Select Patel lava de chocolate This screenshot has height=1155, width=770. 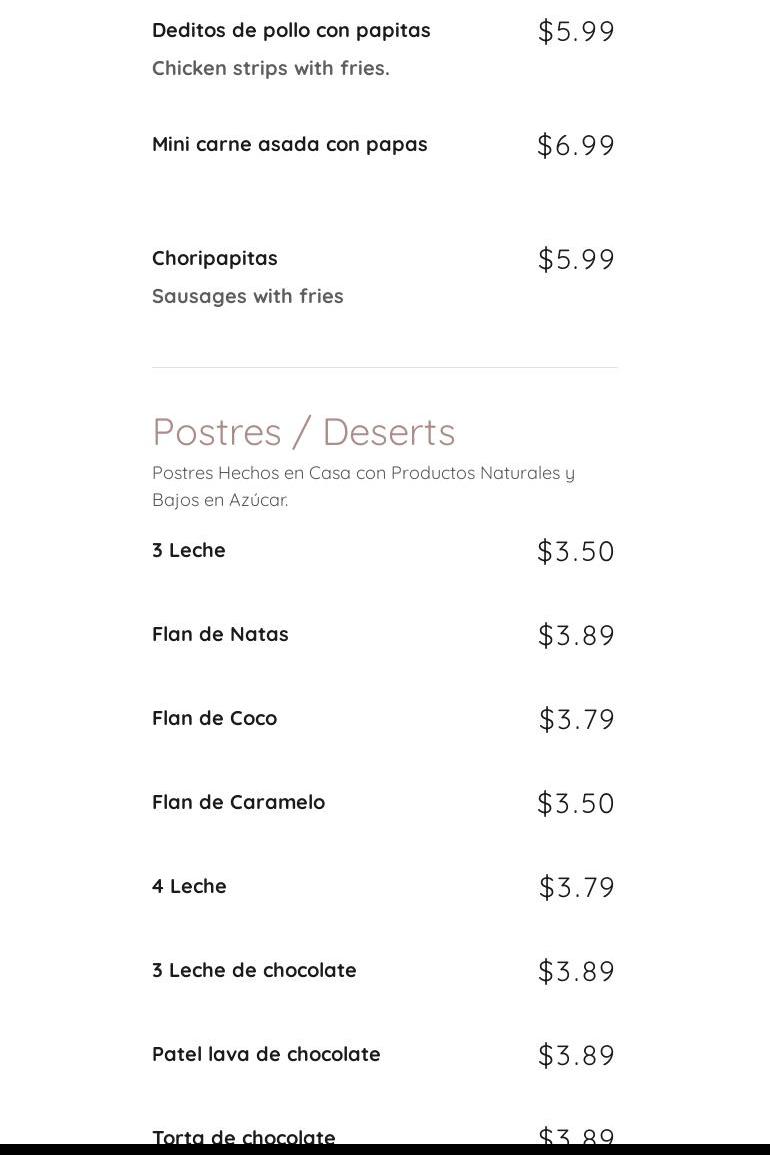pyautogui.click(x=266, y=1055)
